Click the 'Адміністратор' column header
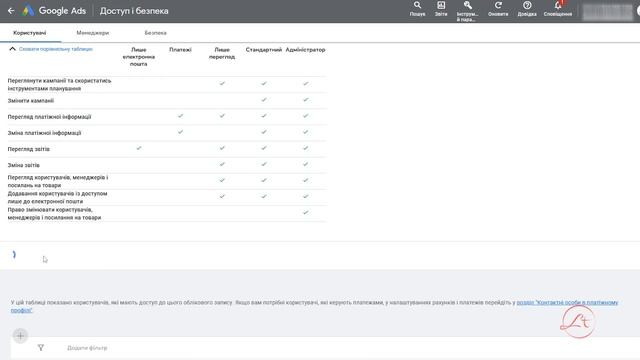Screen dimensions: 640x360 [305, 50]
